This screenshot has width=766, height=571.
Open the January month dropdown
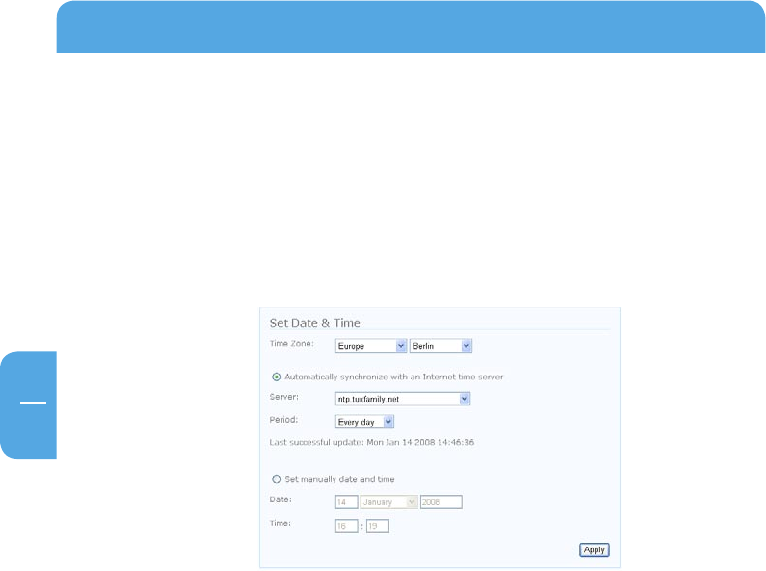pos(389,502)
